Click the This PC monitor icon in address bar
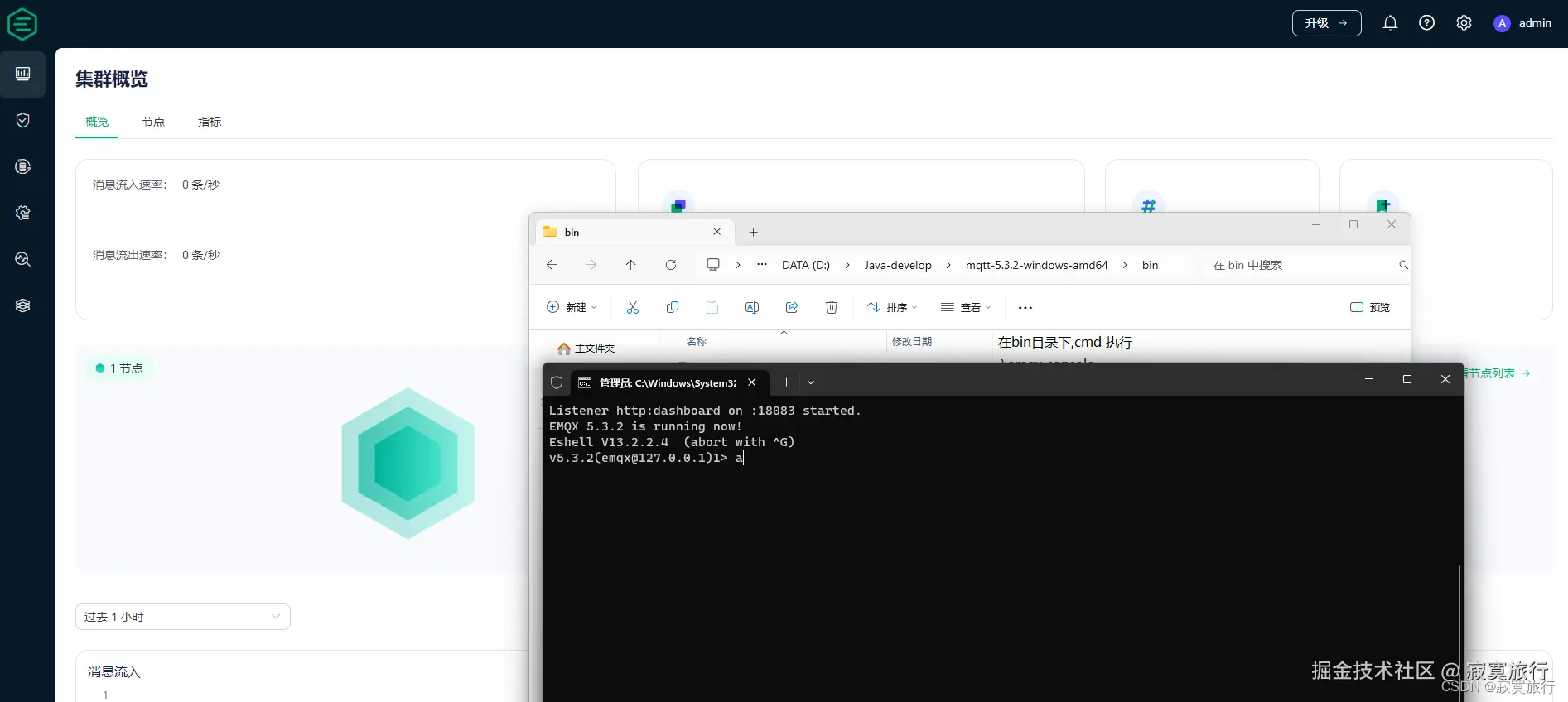Screen dimensions: 1568x702 tap(713, 265)
